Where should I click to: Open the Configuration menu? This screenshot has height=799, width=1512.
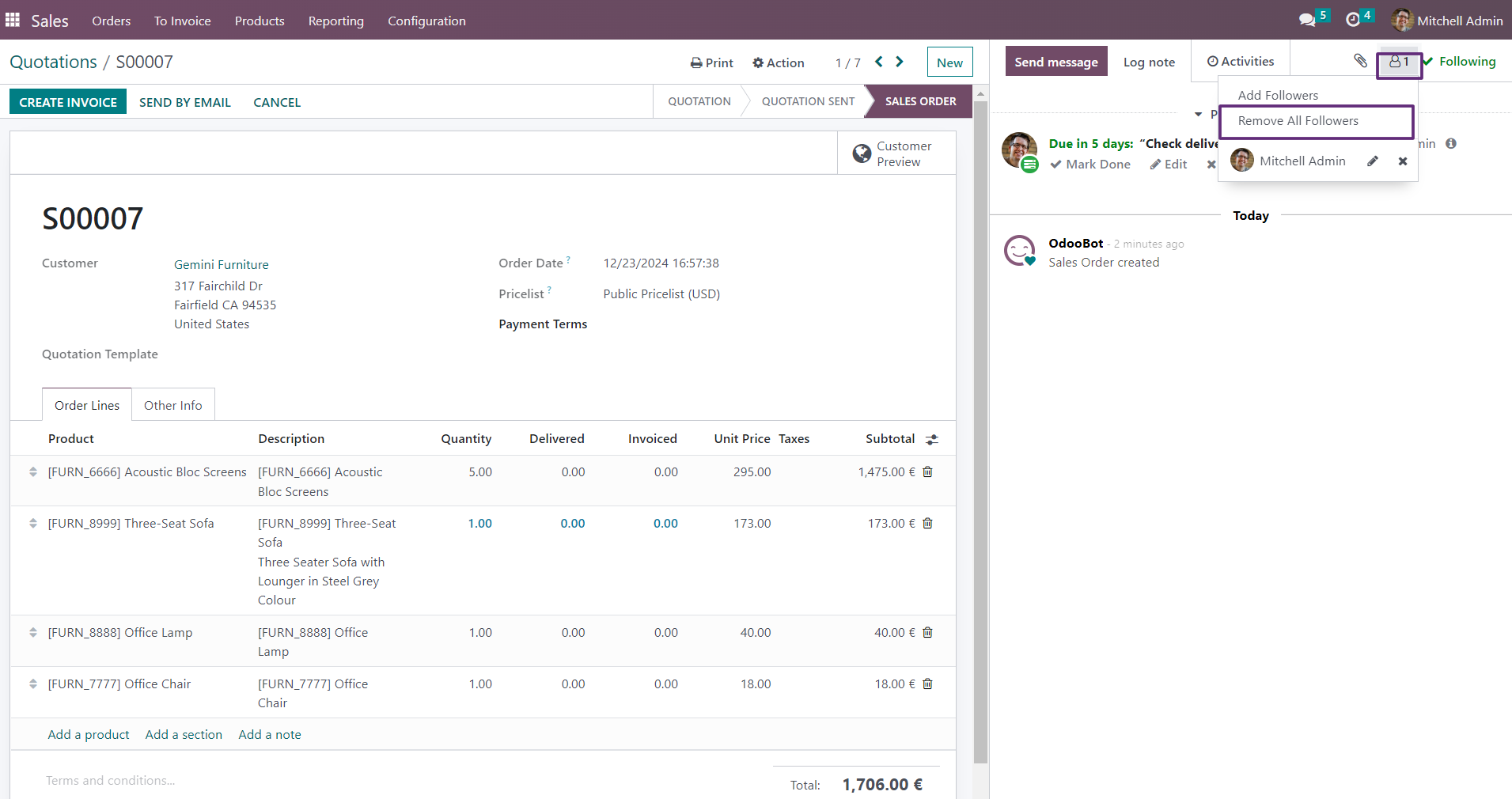(426, 21)
